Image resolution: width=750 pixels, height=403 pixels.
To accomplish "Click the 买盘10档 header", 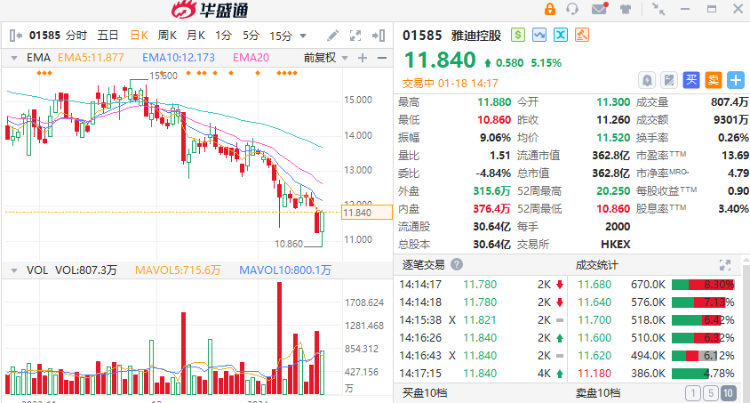I will tap(425, 393).
